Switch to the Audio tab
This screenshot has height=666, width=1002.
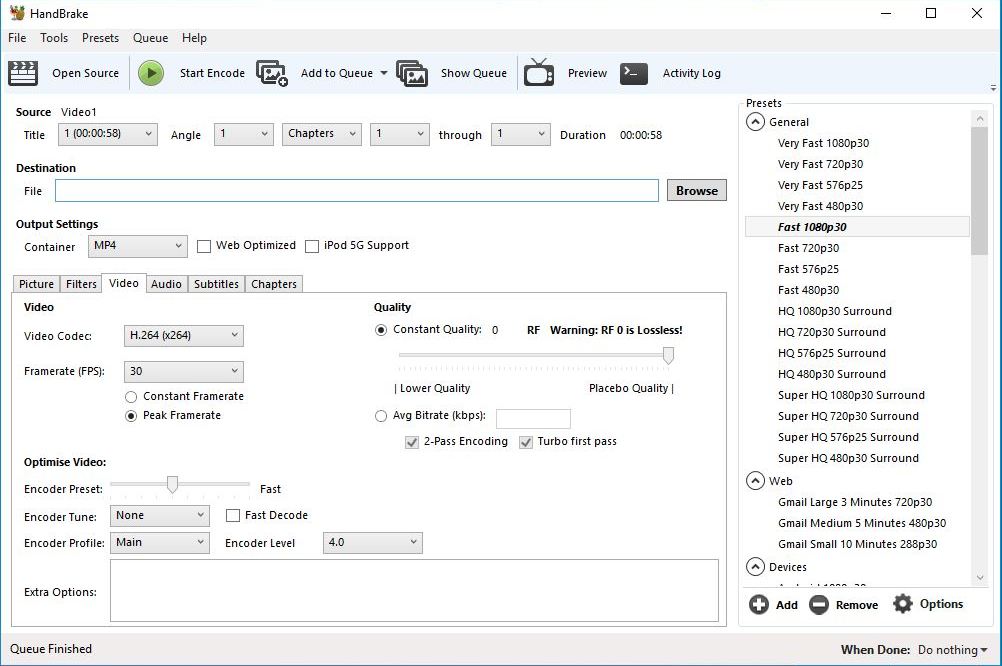click(x=166, y=283)
